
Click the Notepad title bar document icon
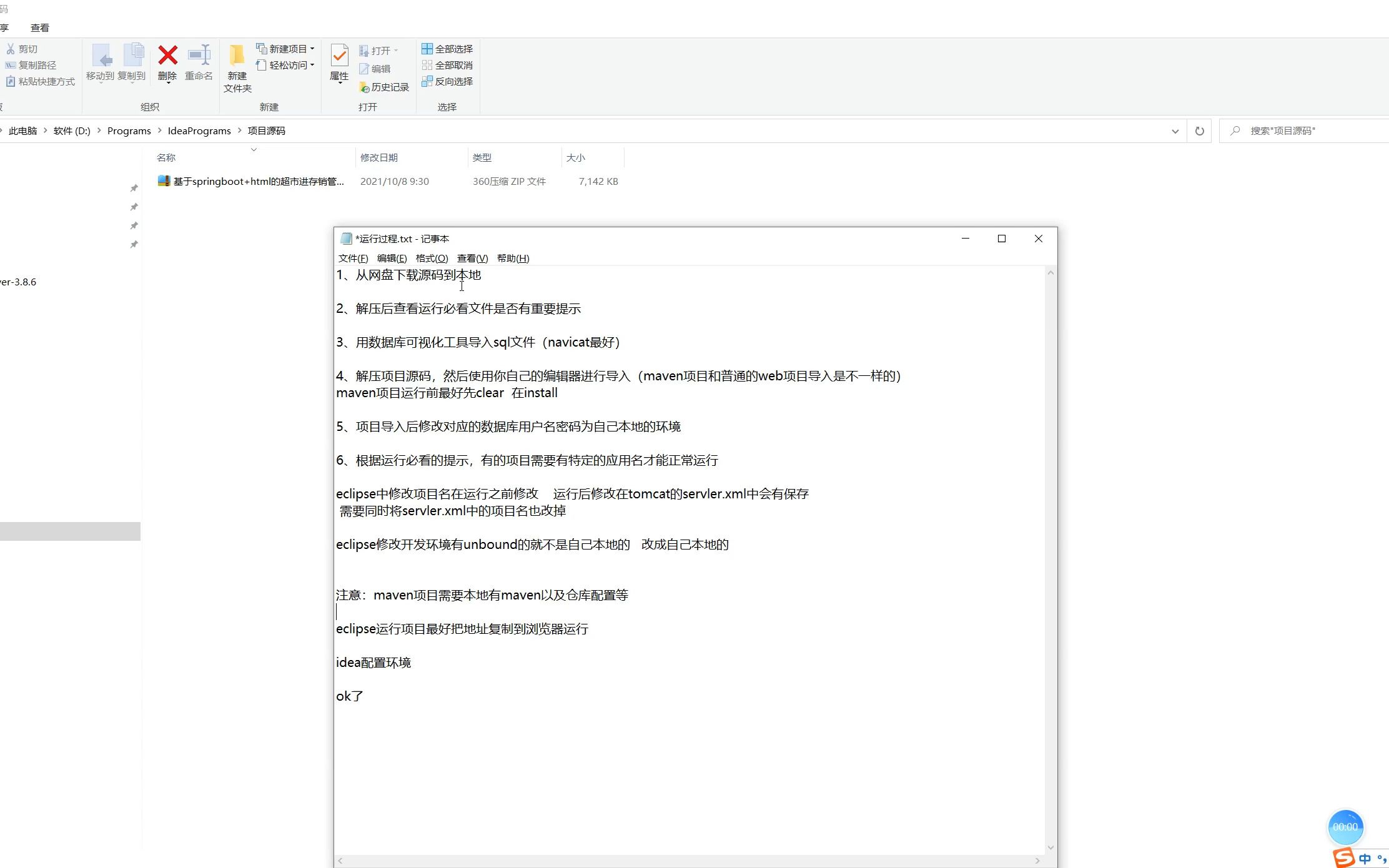tap(346, 239)
